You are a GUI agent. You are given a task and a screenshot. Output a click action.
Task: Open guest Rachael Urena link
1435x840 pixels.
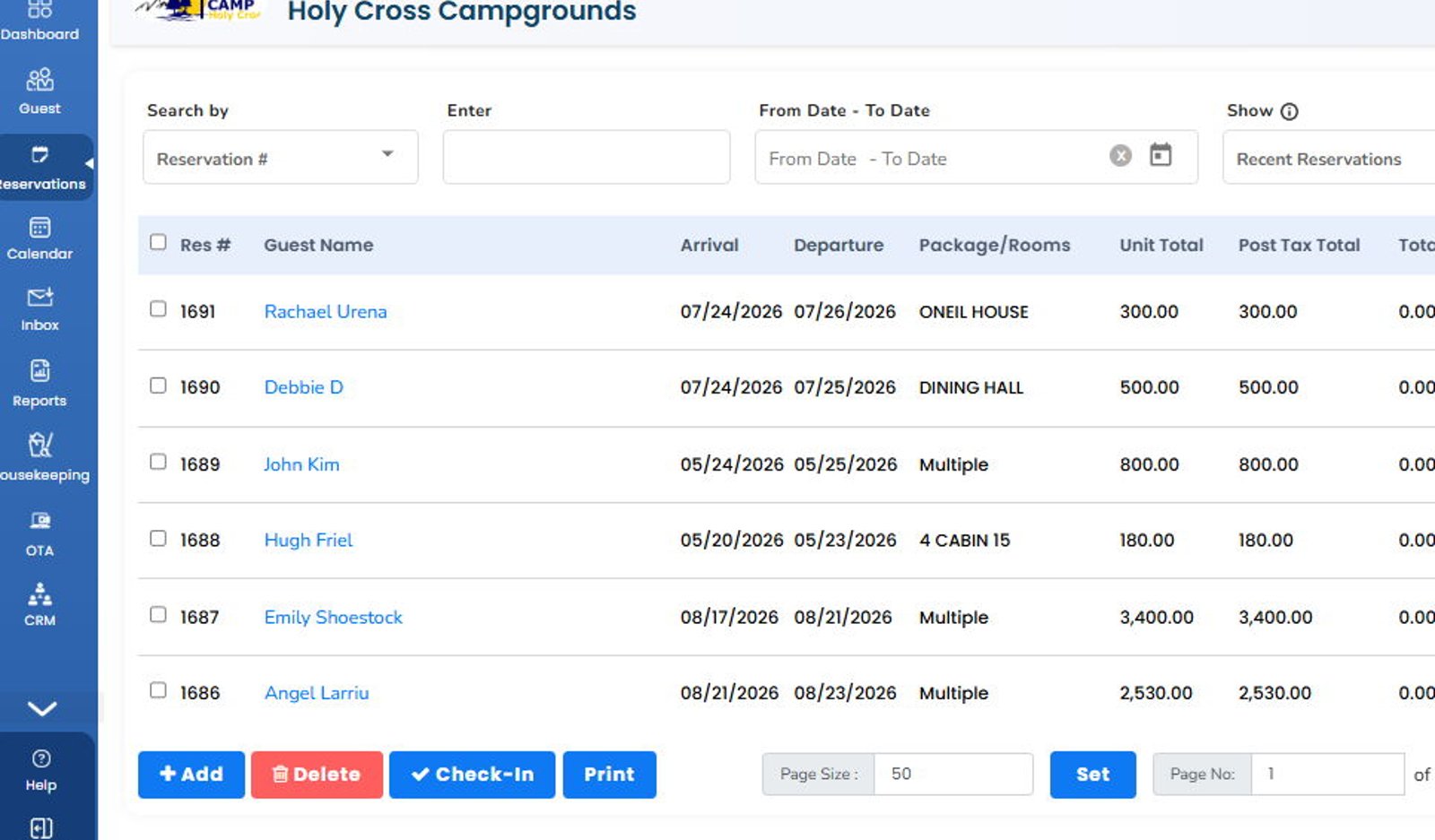(x=326, y=312)
